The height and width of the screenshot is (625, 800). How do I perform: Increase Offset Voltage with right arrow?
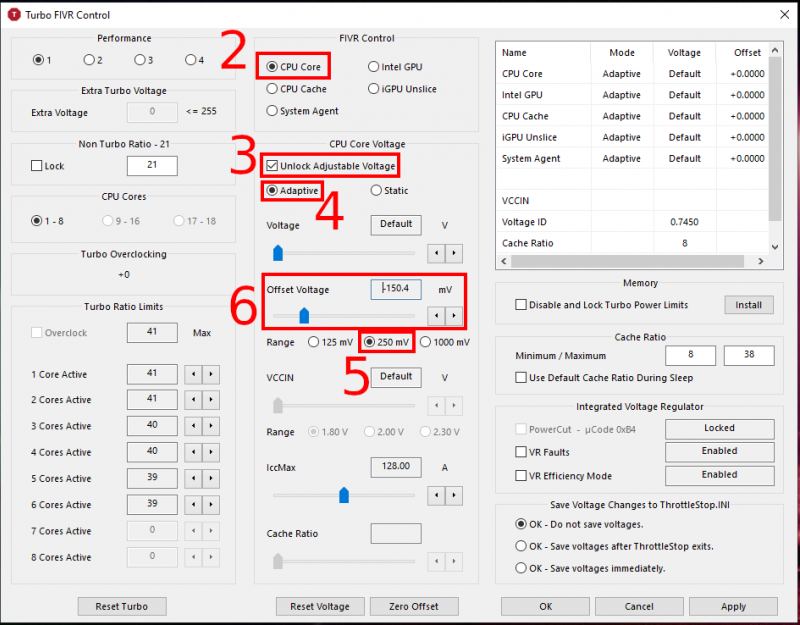click(x=454, y=316)
